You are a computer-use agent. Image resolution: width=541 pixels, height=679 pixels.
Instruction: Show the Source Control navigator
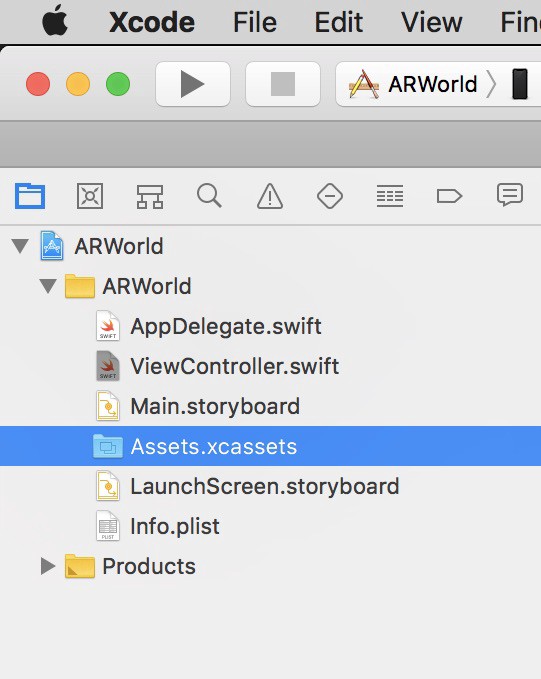(90, 196)
